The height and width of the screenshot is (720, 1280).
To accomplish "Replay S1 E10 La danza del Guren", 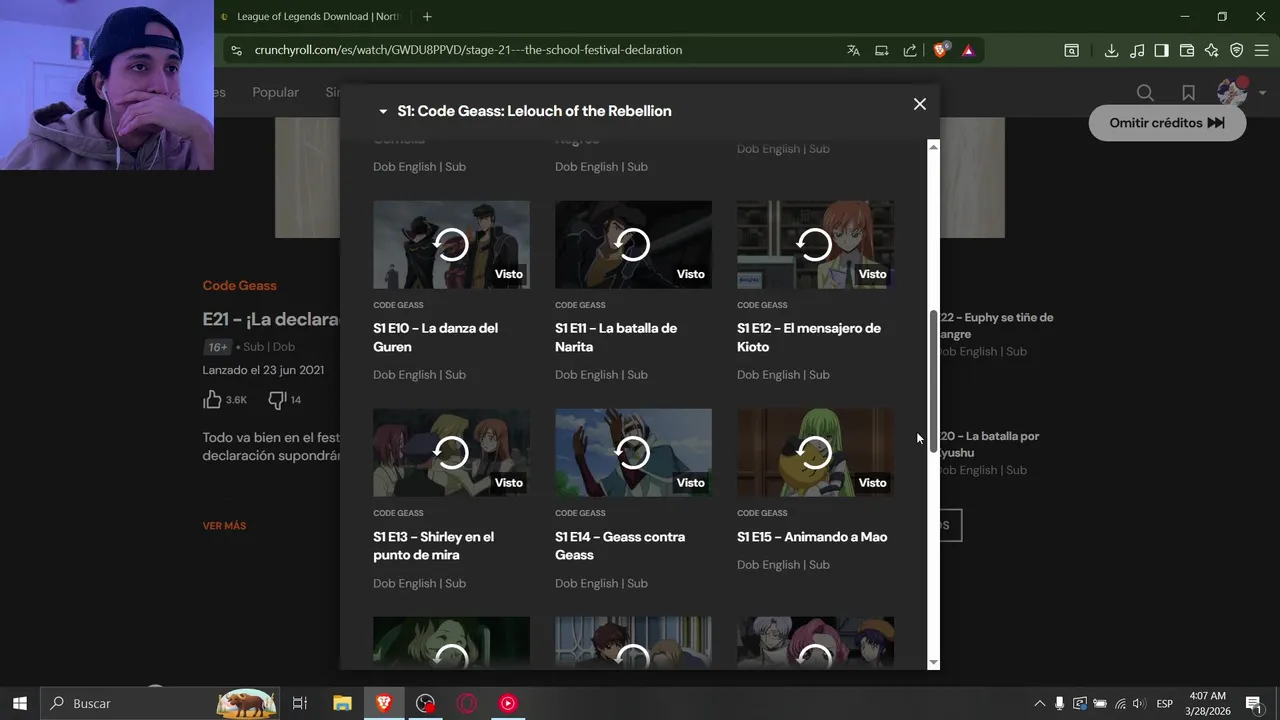I will [451, 244].
